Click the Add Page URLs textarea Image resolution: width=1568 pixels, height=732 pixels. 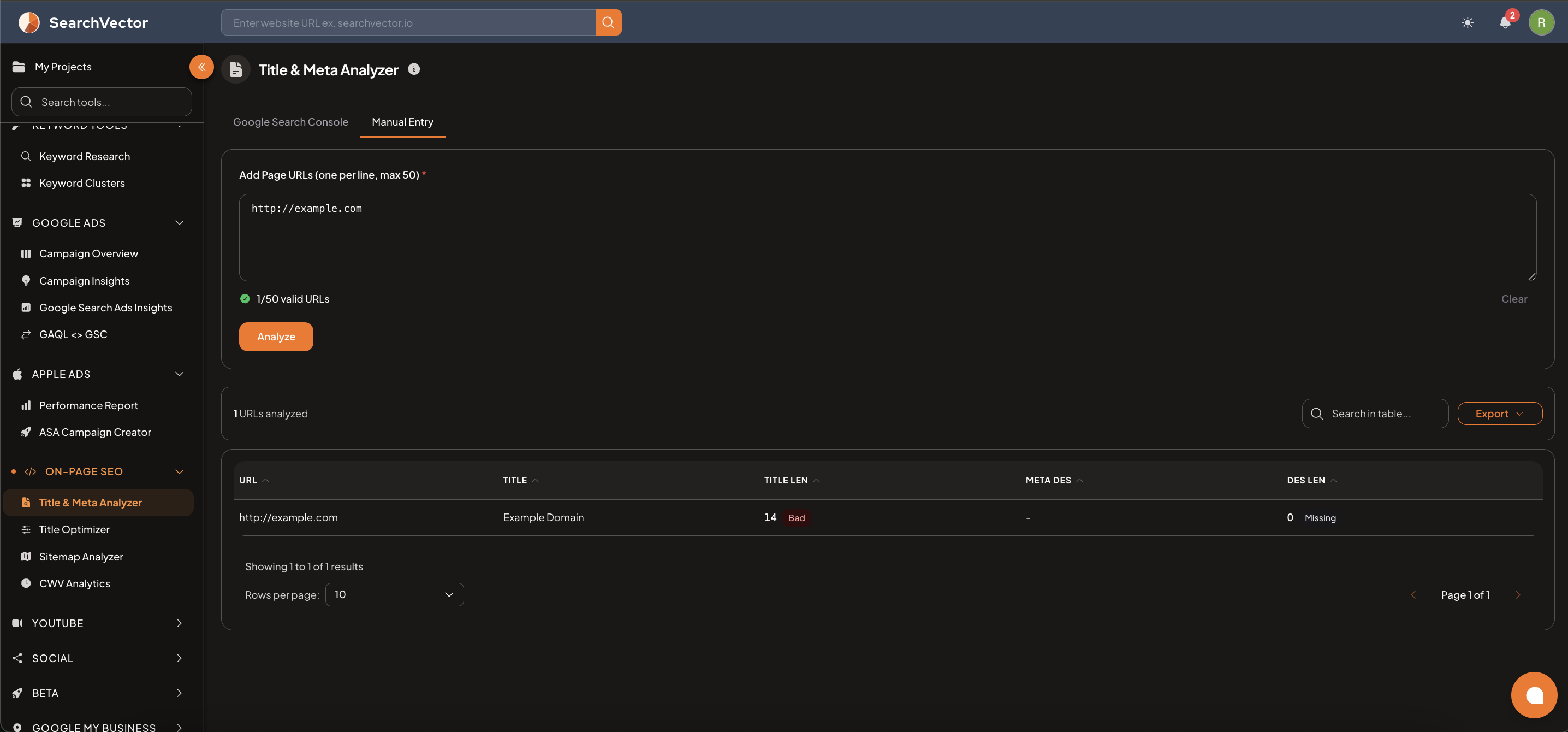(888, 238)
